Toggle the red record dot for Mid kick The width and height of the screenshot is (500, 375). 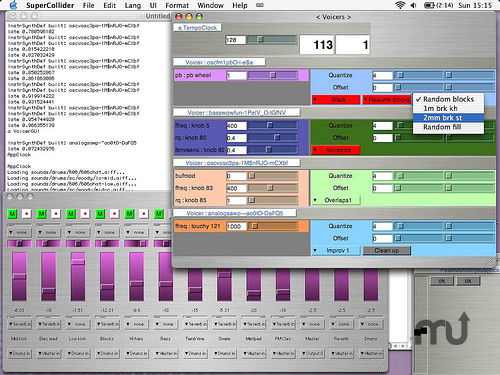tap(27, 214)
